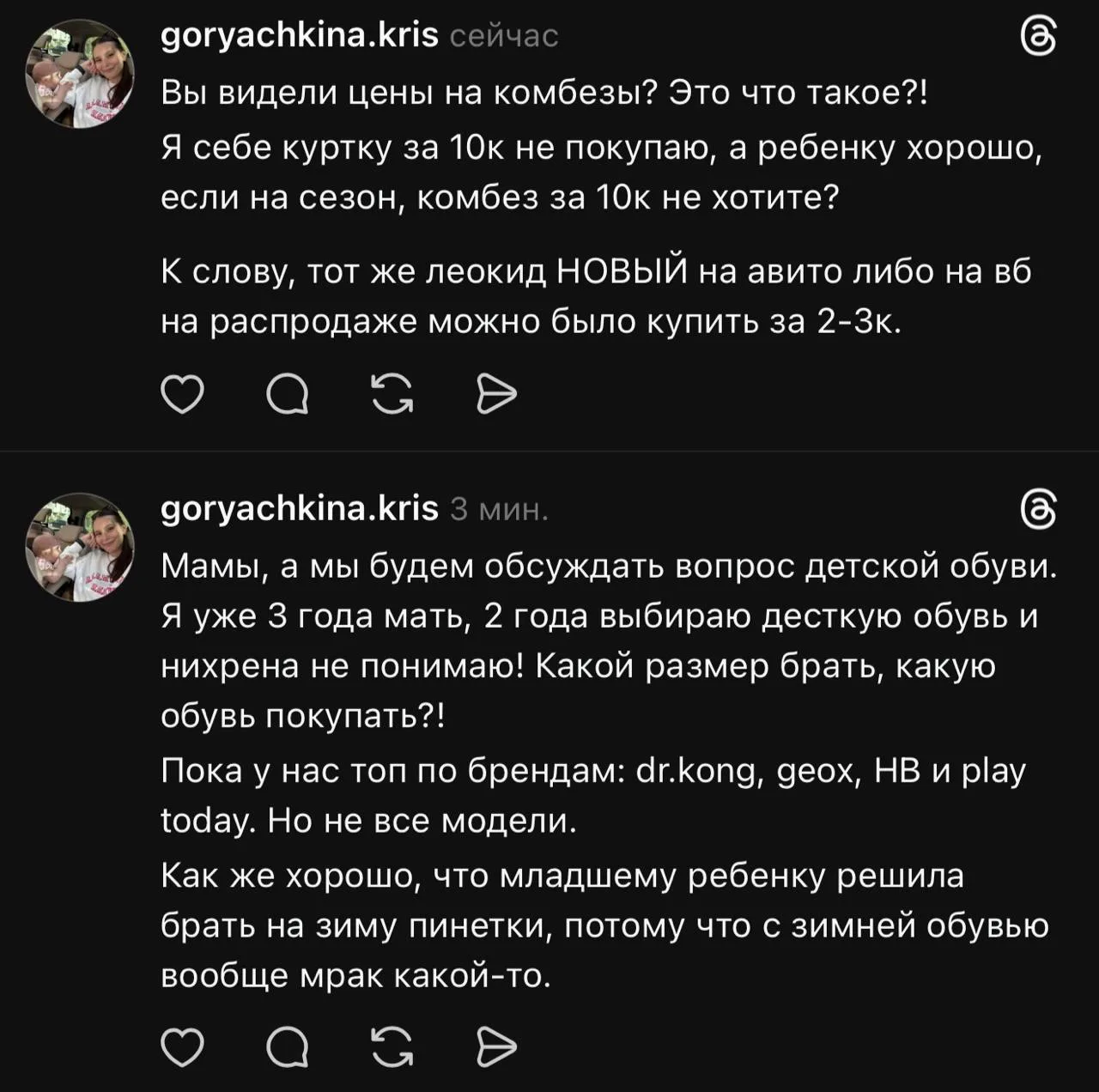Repost the детской обуви post
The width and height of the screenshot is (1099, 1092).
392,1046
